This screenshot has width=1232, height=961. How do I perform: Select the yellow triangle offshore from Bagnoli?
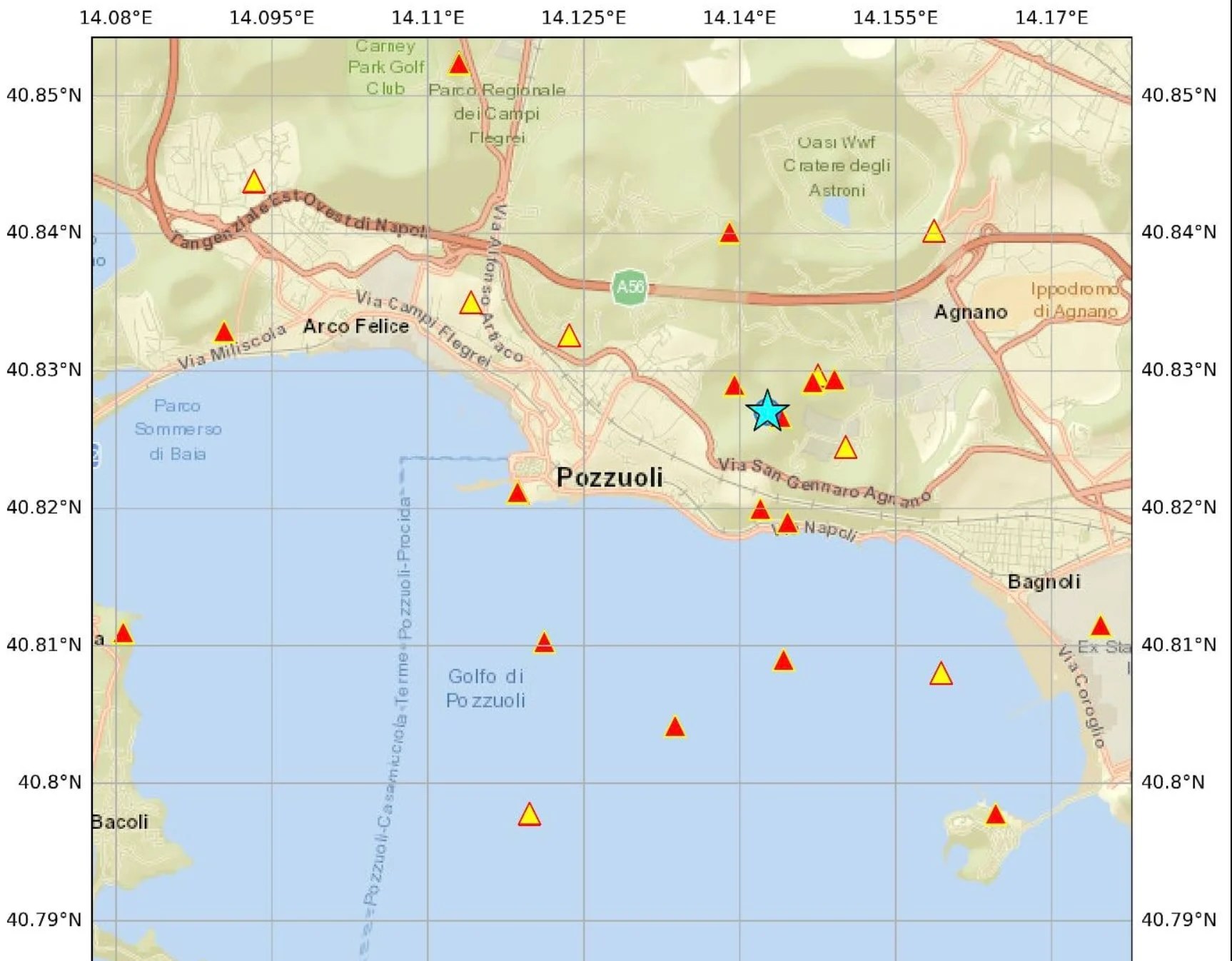click(x=941, y=673)
